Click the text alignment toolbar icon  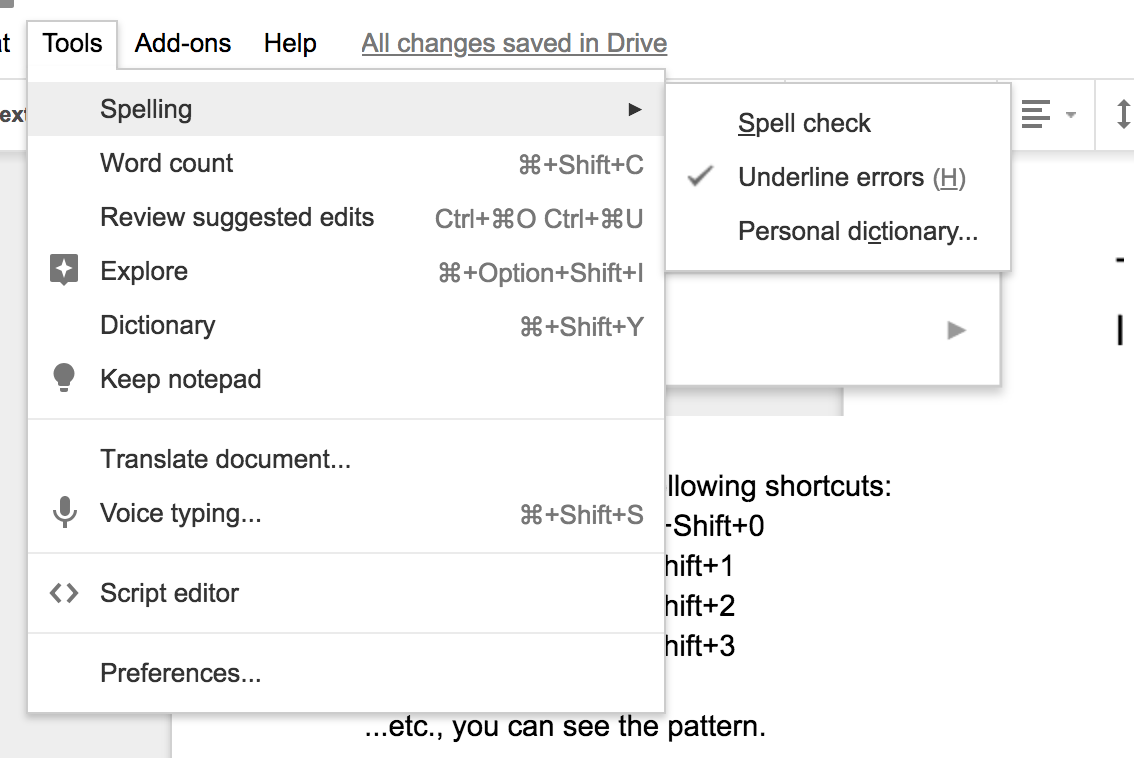click(x=1036, y=114)
